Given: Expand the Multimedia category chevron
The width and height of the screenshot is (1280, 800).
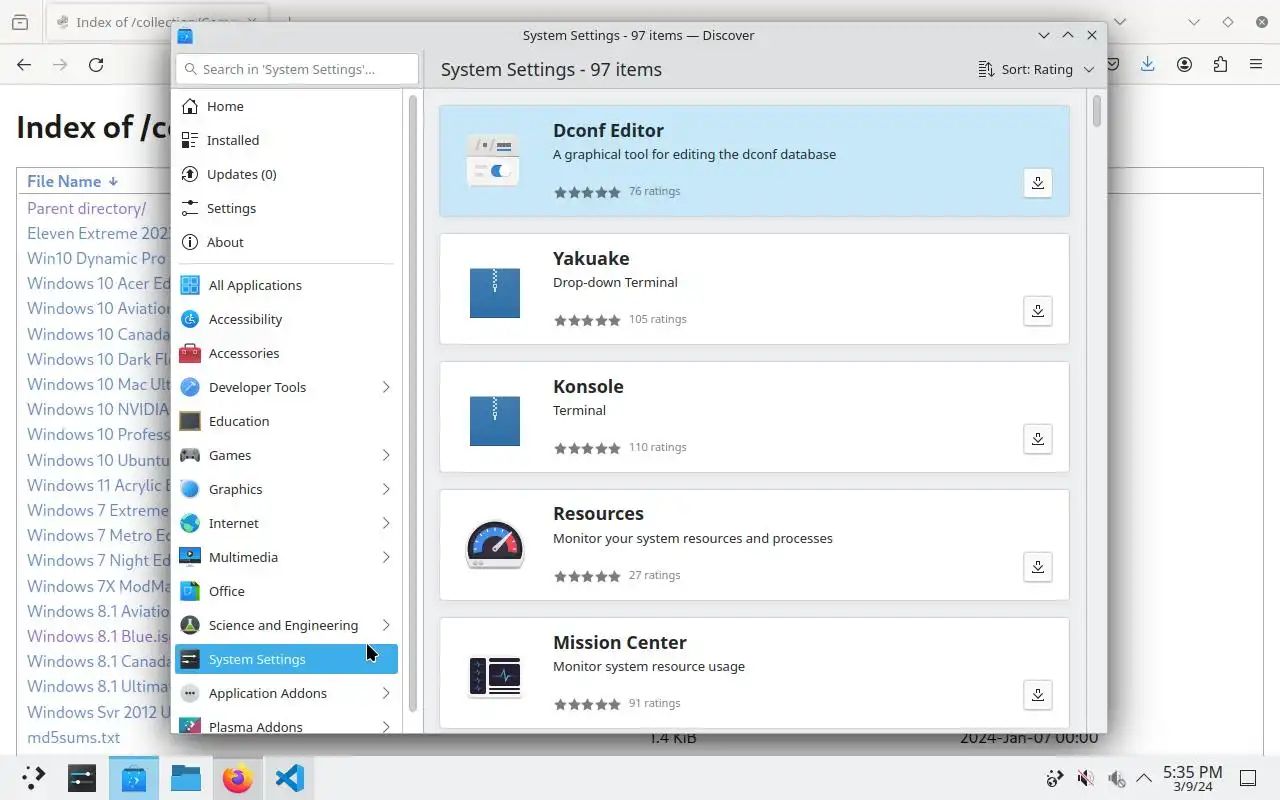Looking at the screenshot, I should pyautogui.click(x=386, y=557).
